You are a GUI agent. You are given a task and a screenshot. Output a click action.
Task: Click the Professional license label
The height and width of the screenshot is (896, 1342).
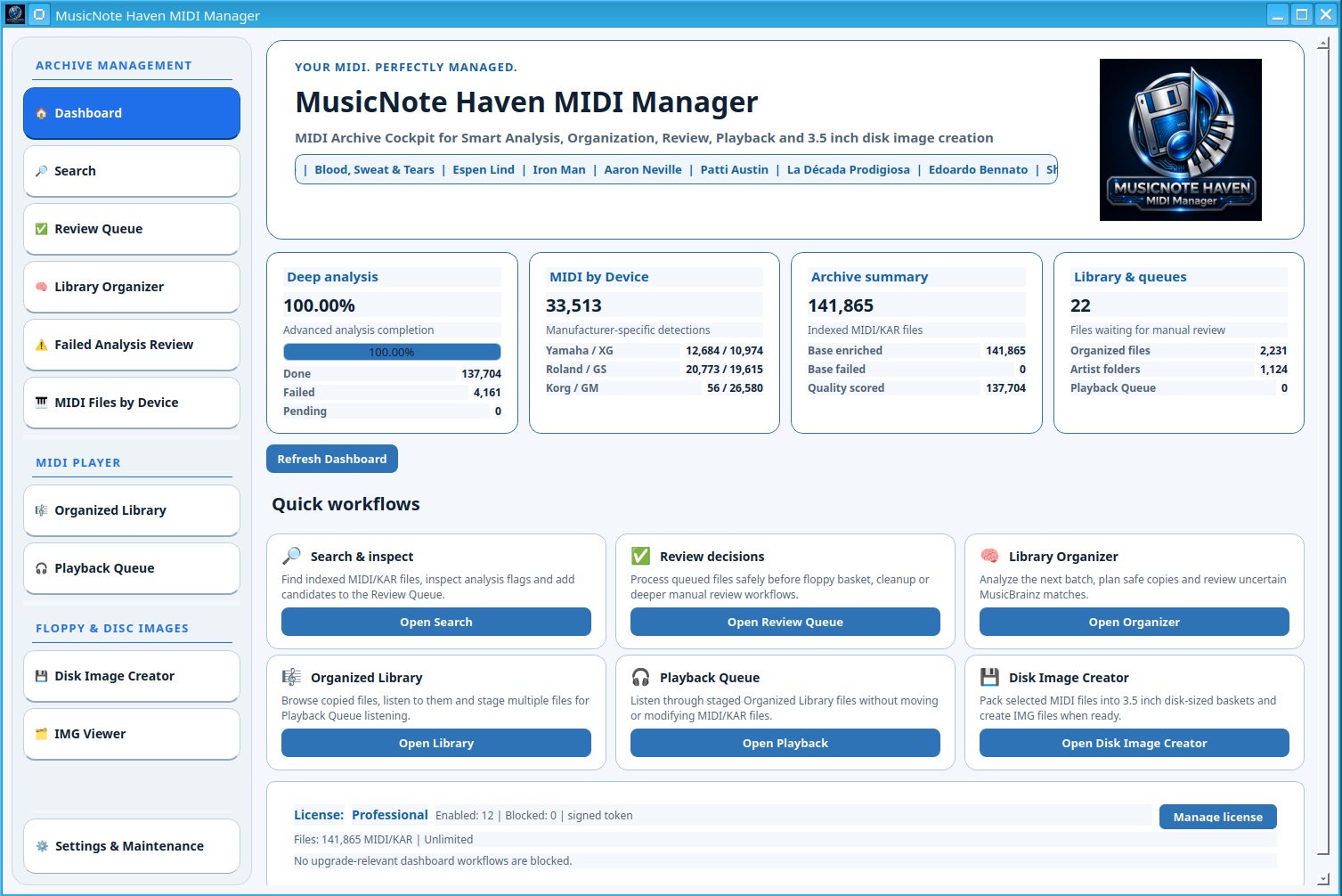(390, 815)
